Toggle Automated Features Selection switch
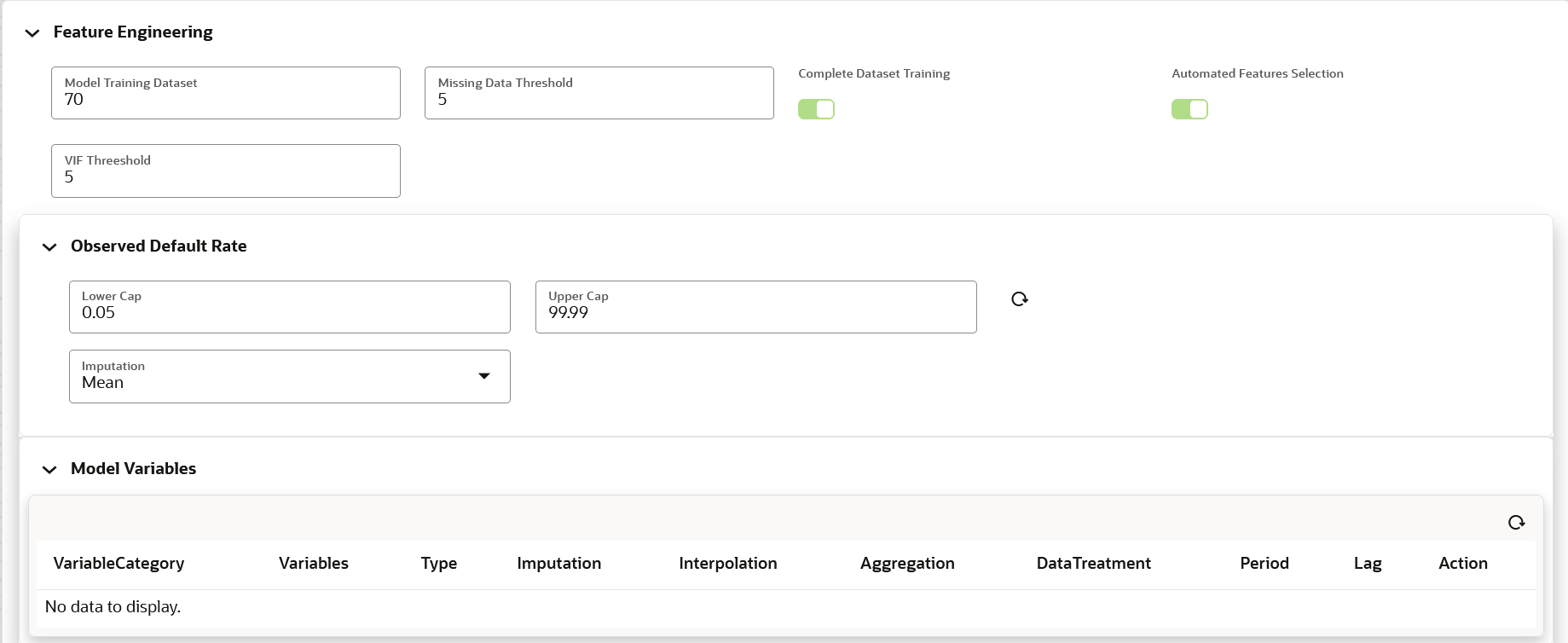The width and height of the screenshot is (1568, 643). tap(1189, 109)
